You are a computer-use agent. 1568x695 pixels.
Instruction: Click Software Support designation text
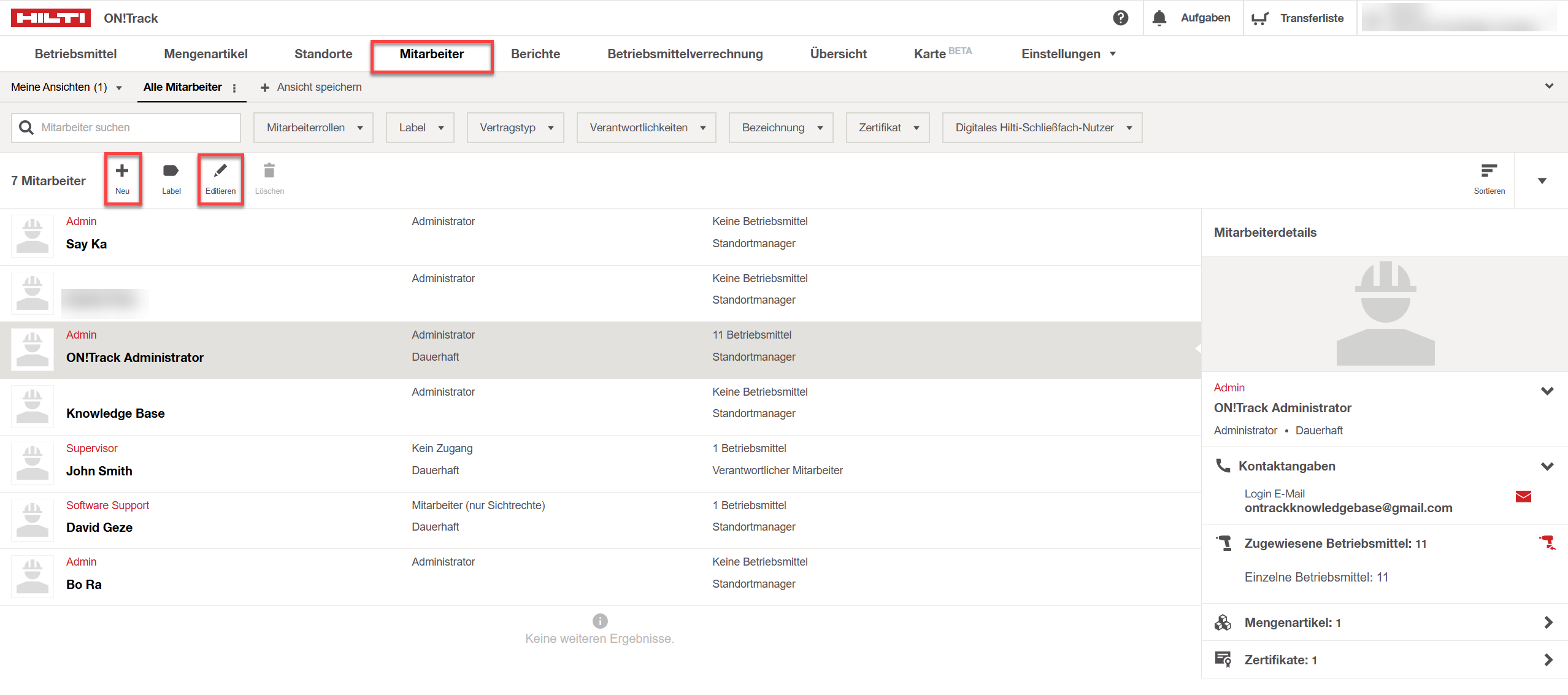107,505
